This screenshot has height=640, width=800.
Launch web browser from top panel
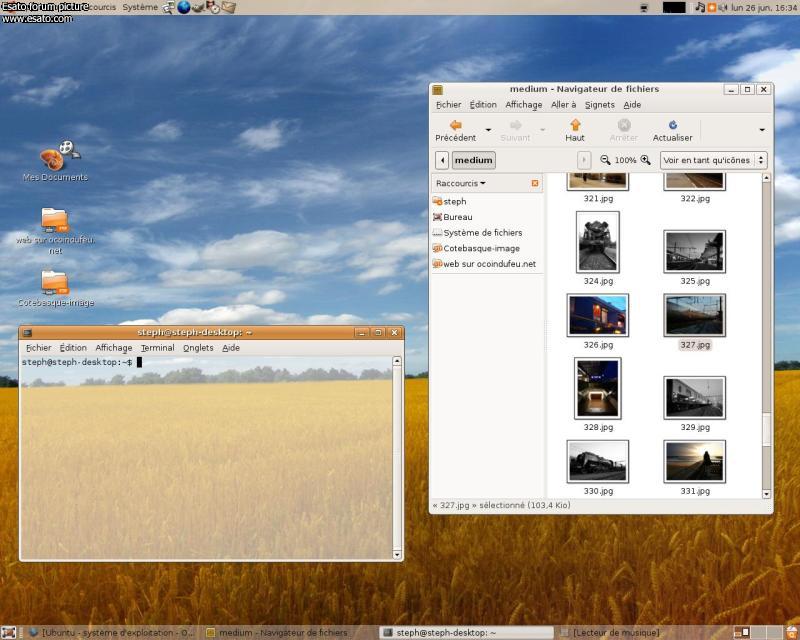tap(184, 7)
